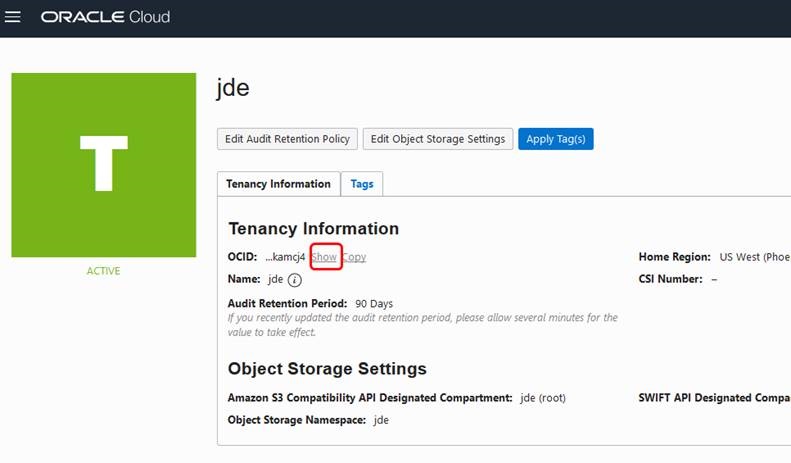Click the Amazon S3 Compatibility API label
This screenshot has width=791, height=463.
coord(370,398)
